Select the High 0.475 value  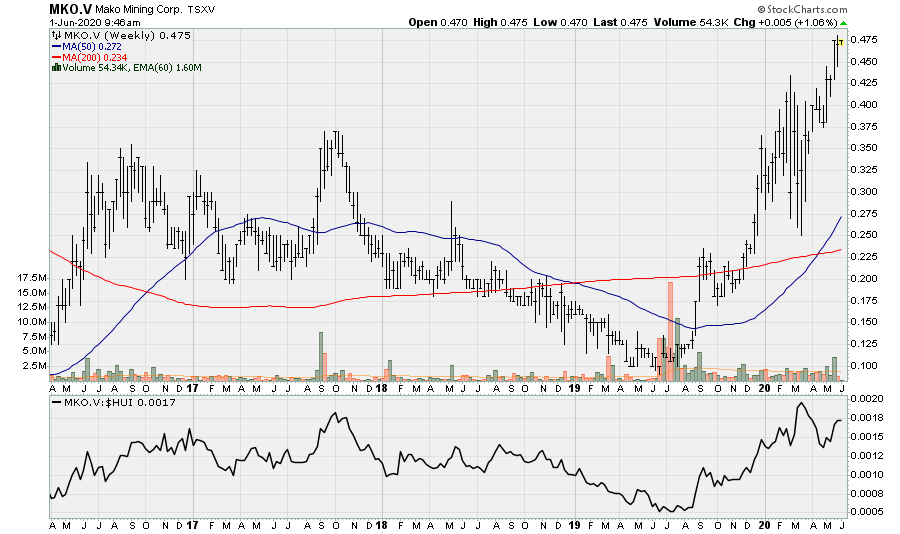click(500, 22)
